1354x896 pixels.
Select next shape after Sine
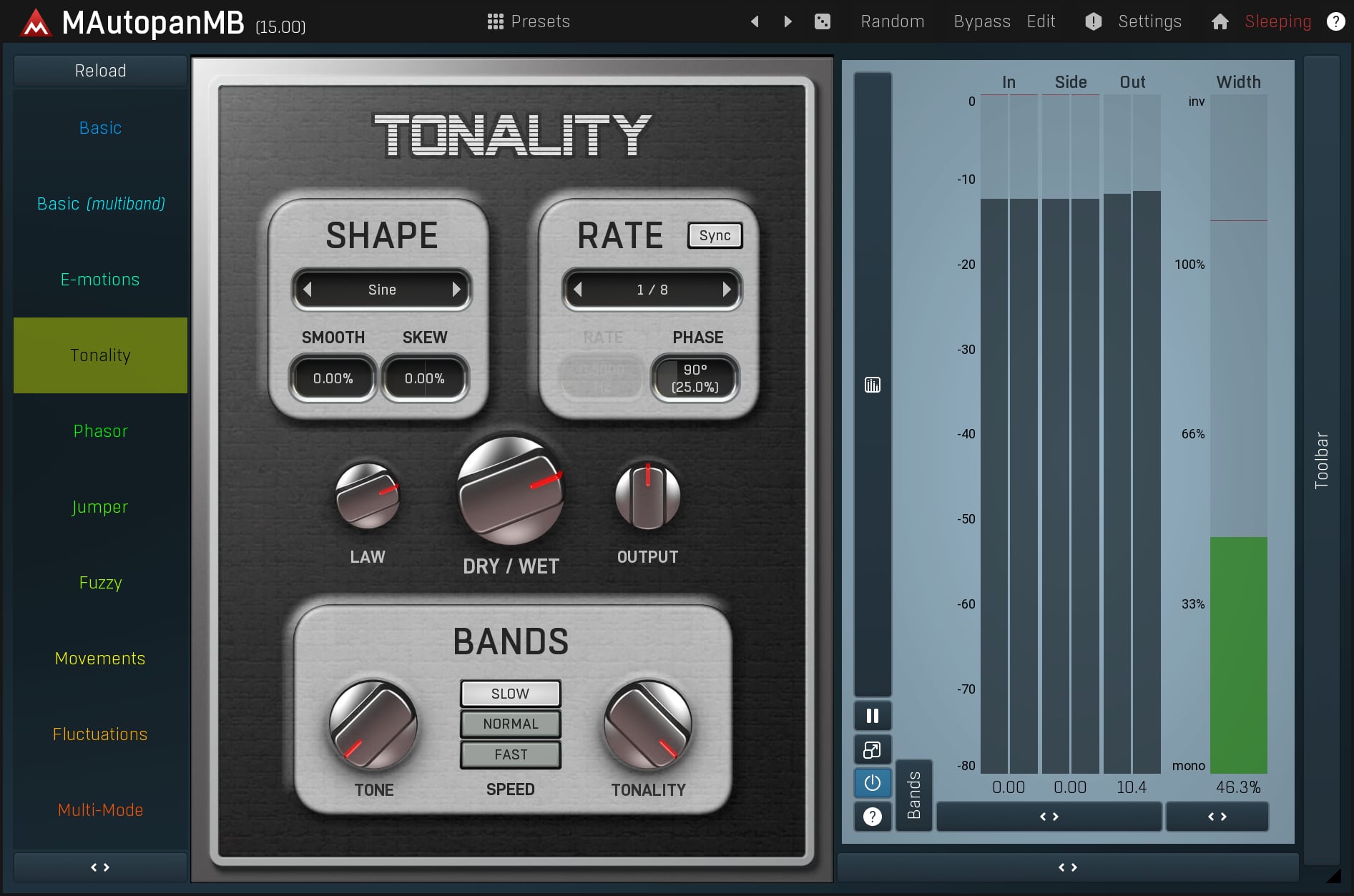click(456, 290)
